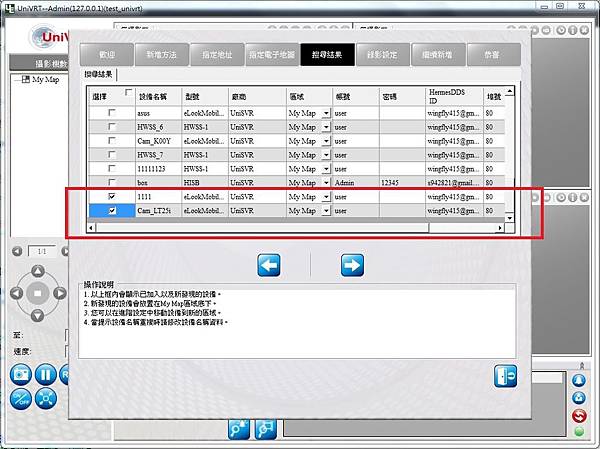Click the HermesDDS ID column header
The width and height of the screenshot is (600, 449).
454,97
